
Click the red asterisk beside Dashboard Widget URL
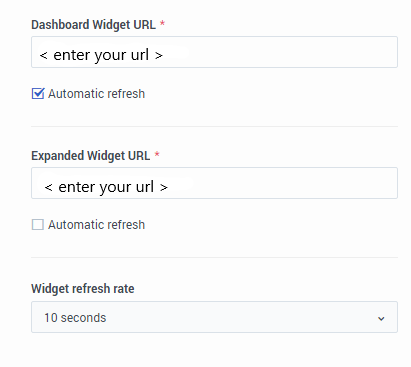click(x=162, y=23)
